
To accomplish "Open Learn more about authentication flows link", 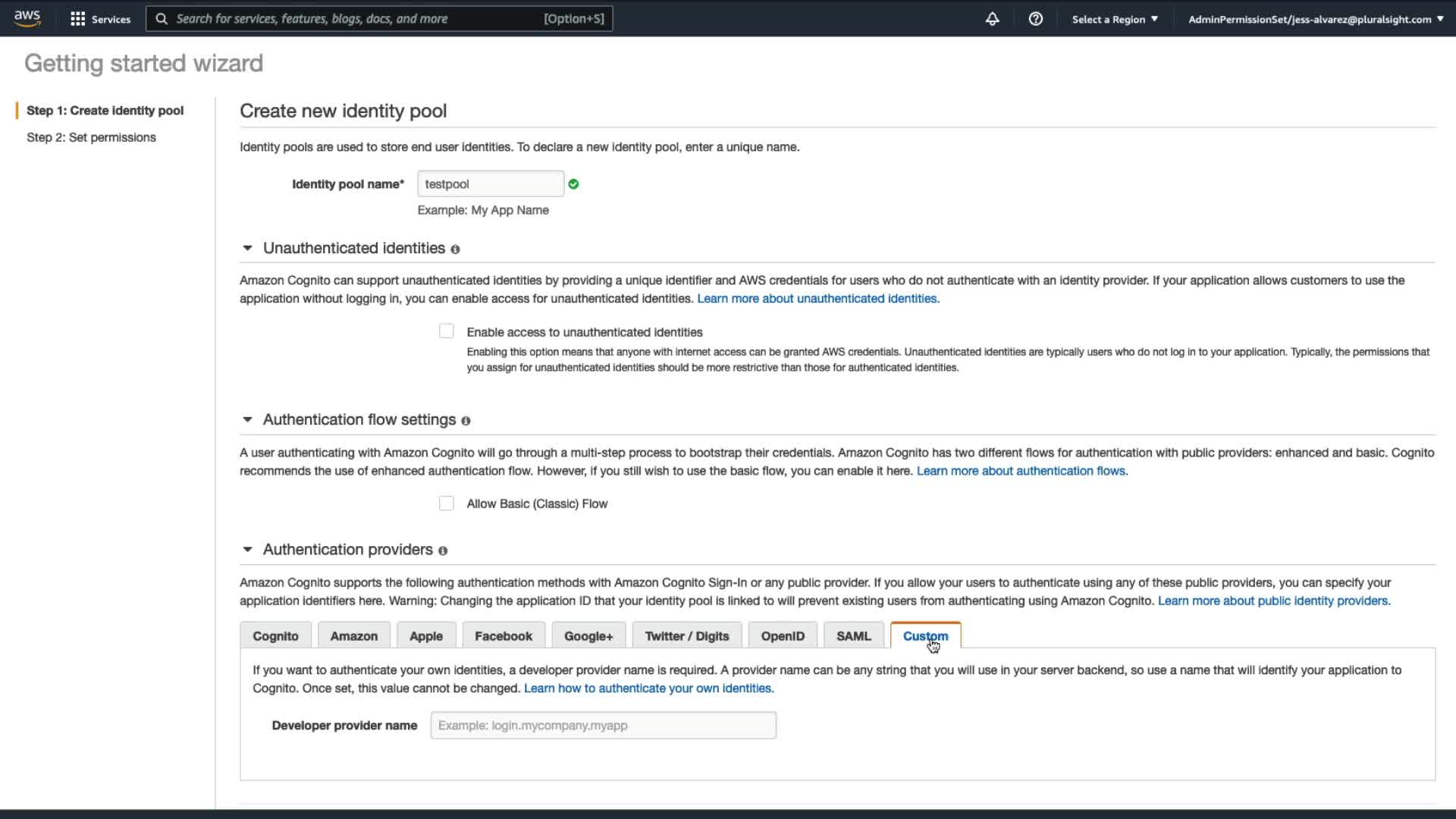I will click(1021, 471).
